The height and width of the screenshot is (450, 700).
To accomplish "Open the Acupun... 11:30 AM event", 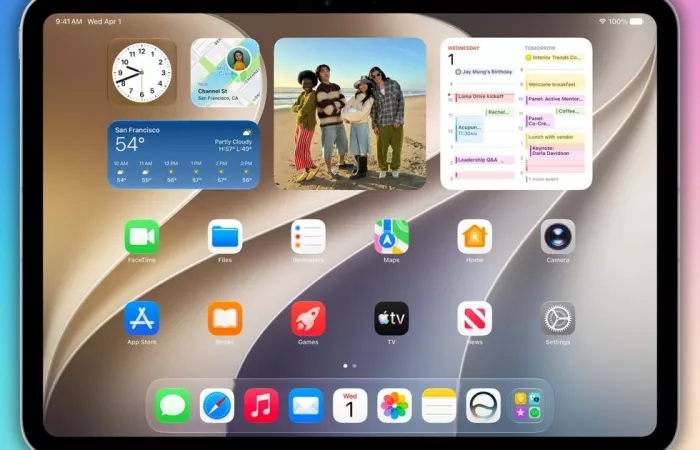I will 470,130.
